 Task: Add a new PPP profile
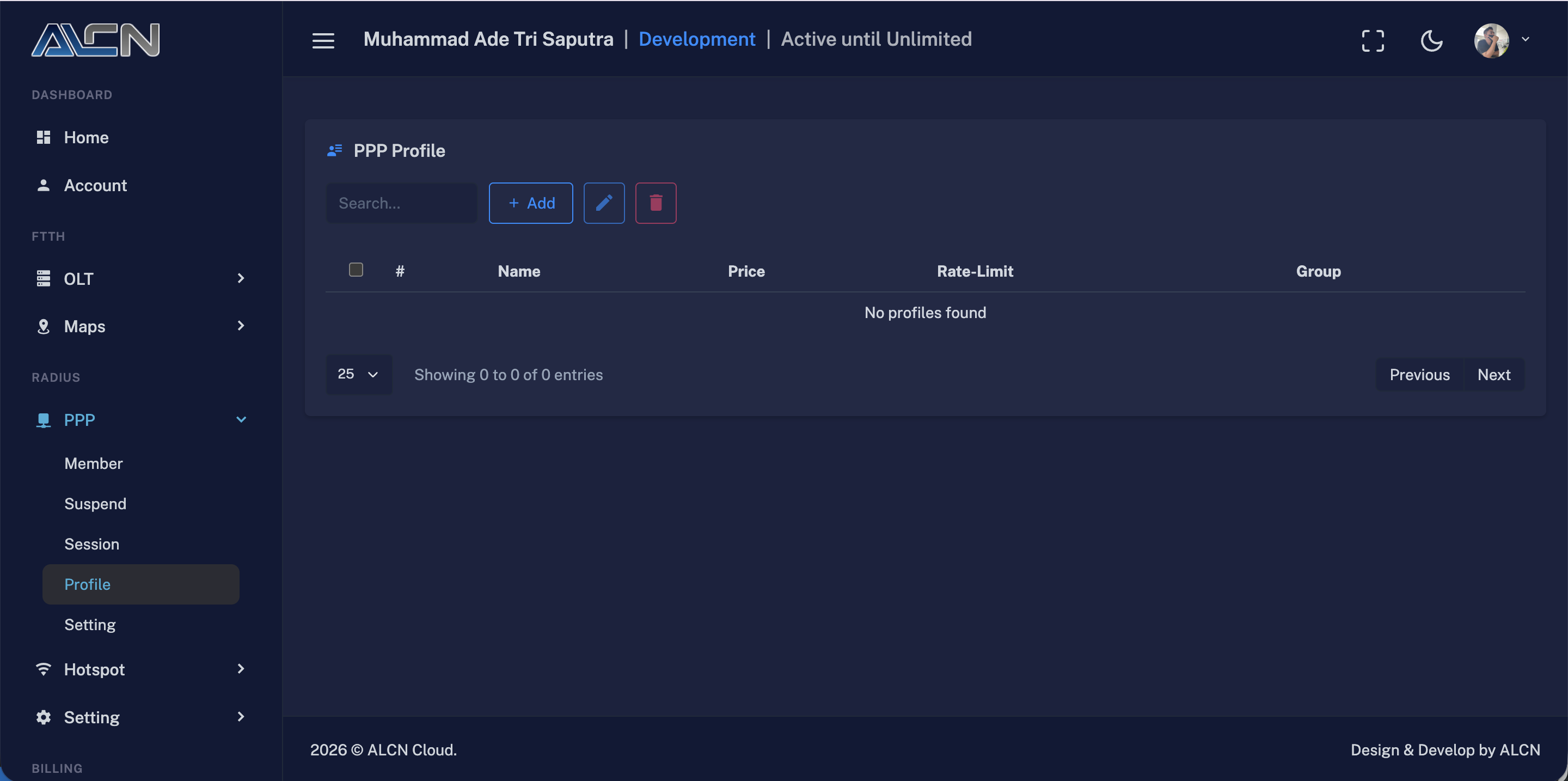tap(531, 203)
